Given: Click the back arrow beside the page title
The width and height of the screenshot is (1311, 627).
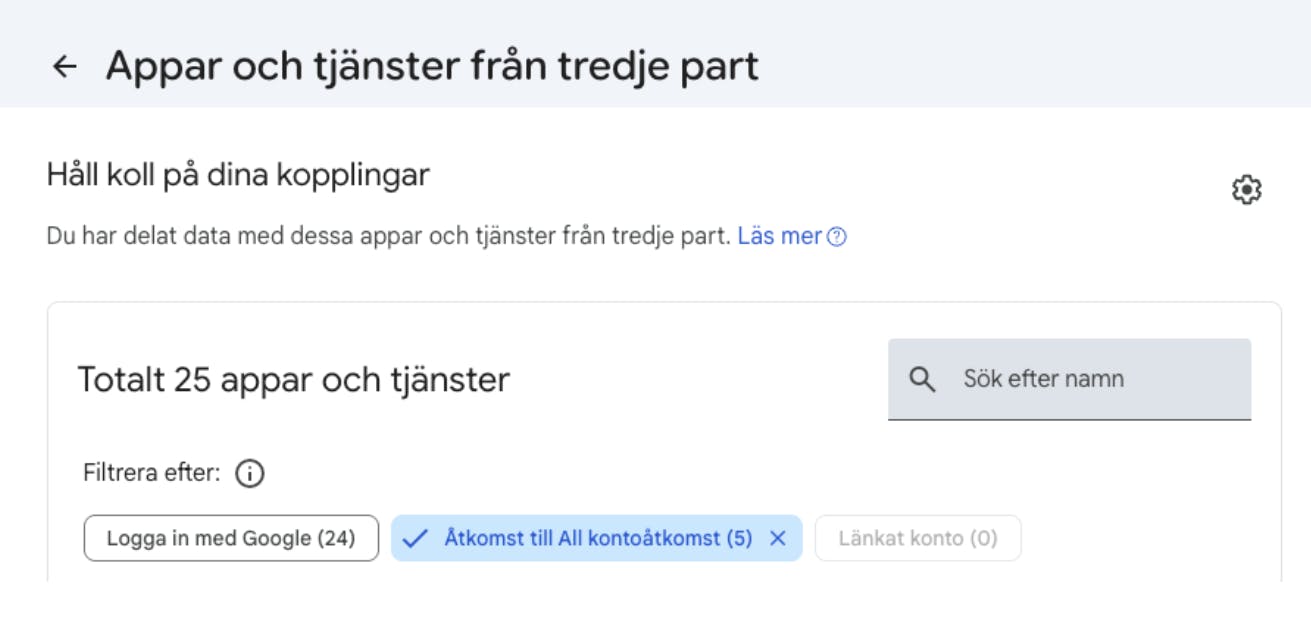Looking at the screenshot, I should (65, 66).
